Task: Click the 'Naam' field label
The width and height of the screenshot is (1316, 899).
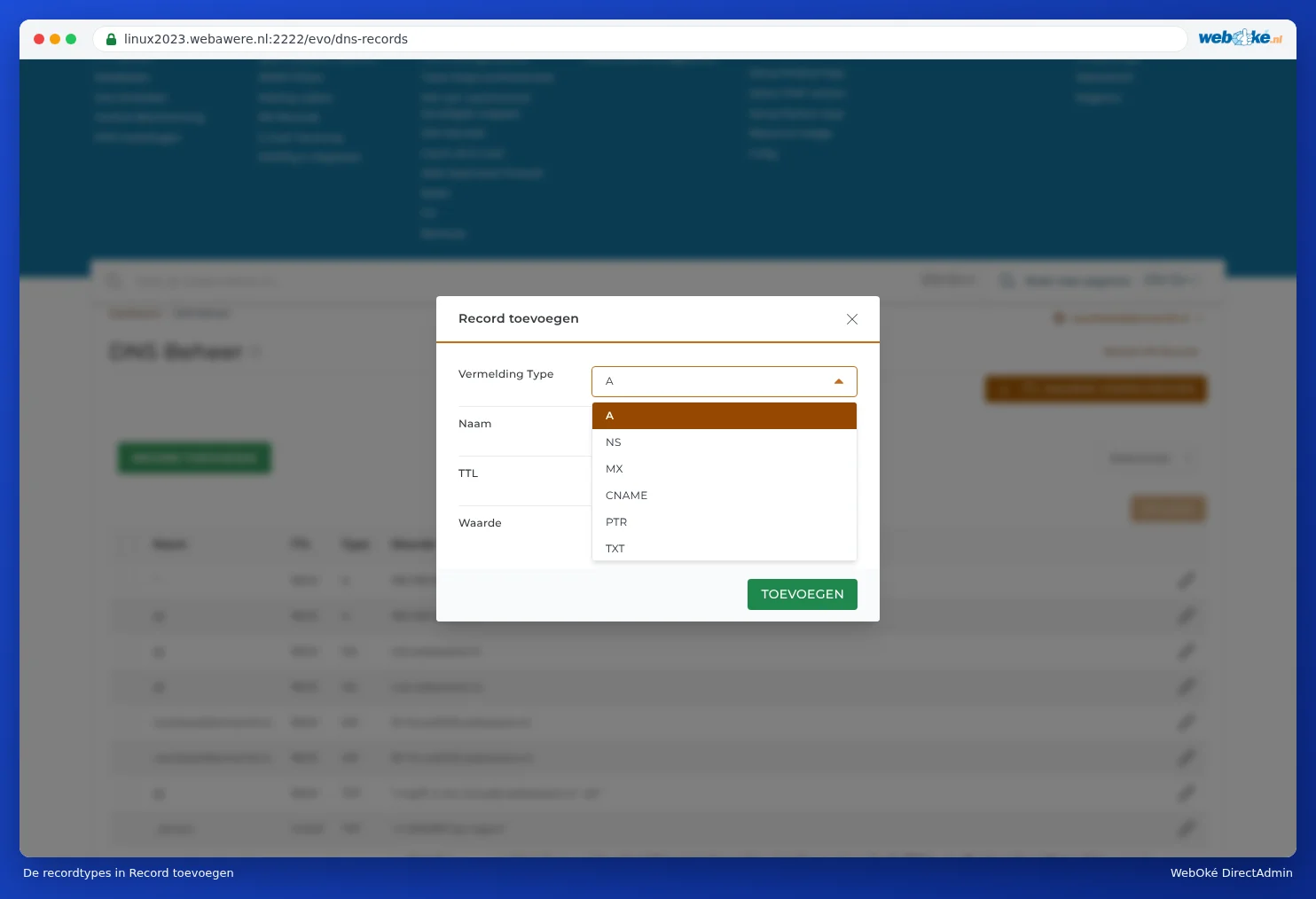Action: coord(474,424)
